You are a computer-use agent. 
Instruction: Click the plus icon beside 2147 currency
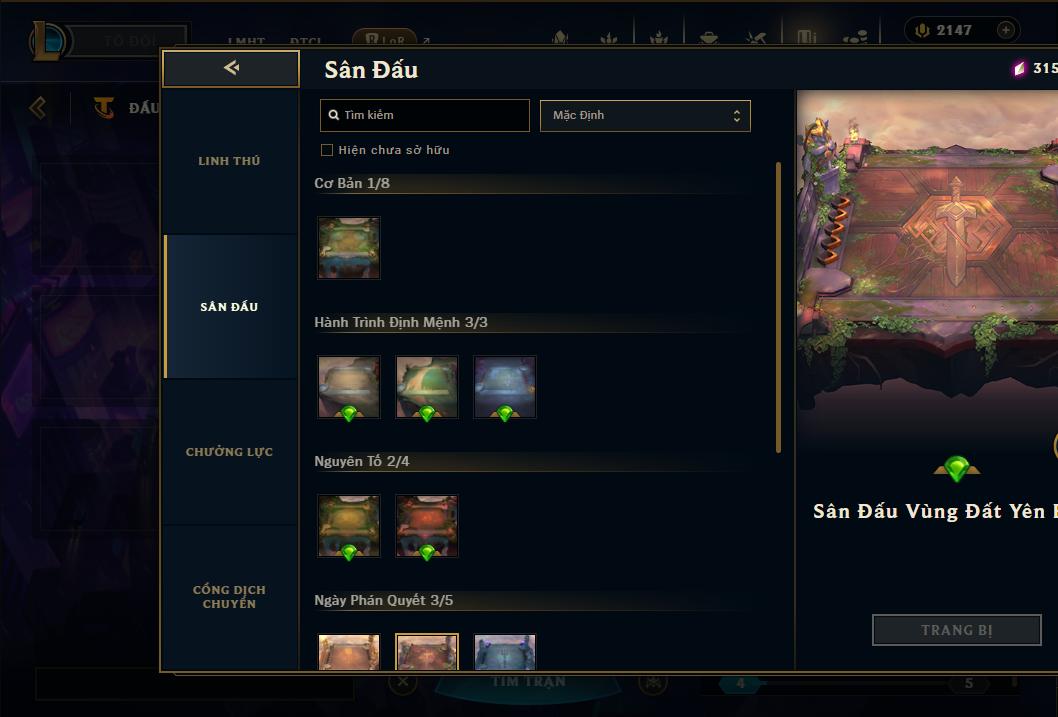tap(1005, 30)
